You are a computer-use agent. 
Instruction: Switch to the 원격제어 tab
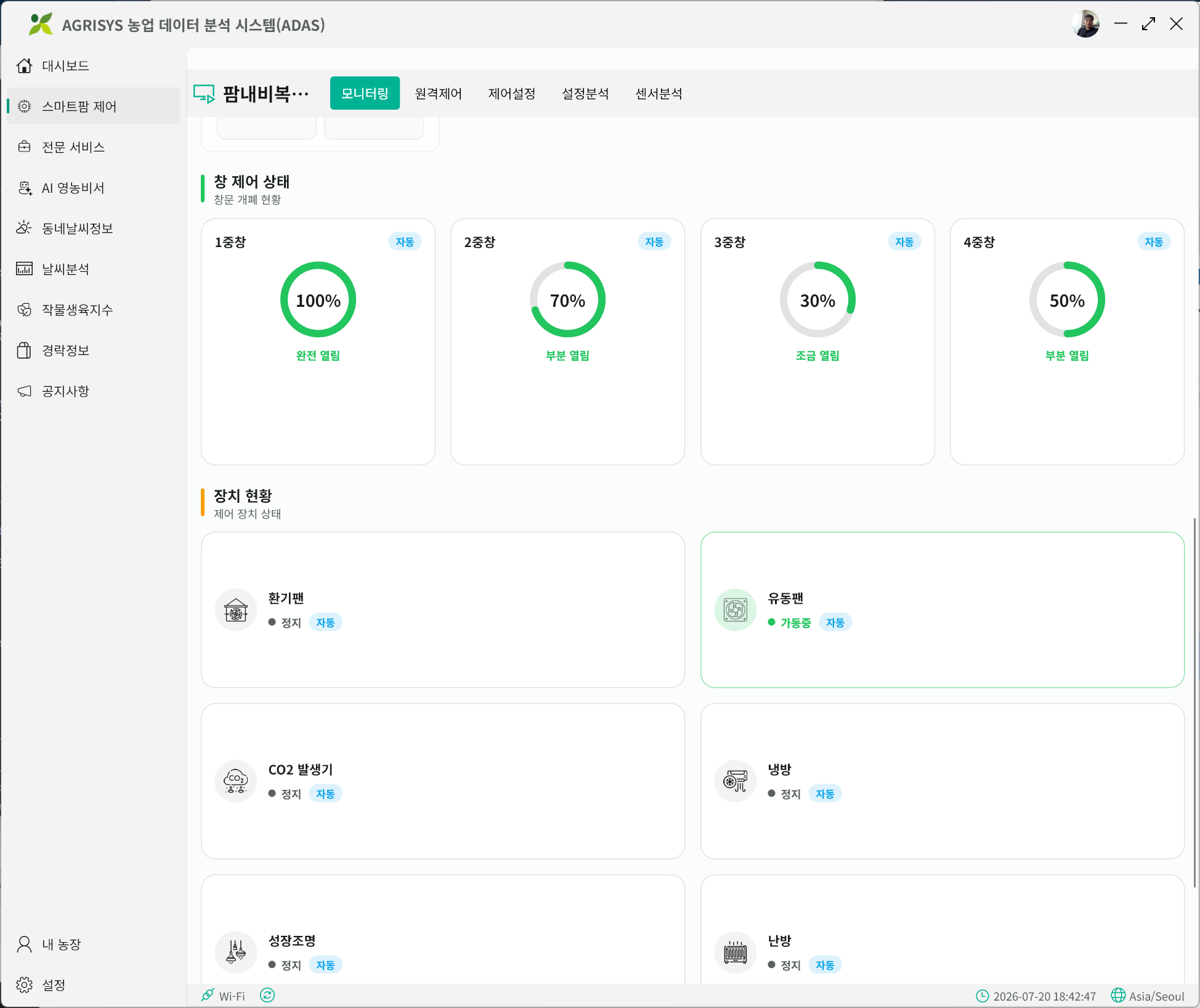tap(439, 94)
